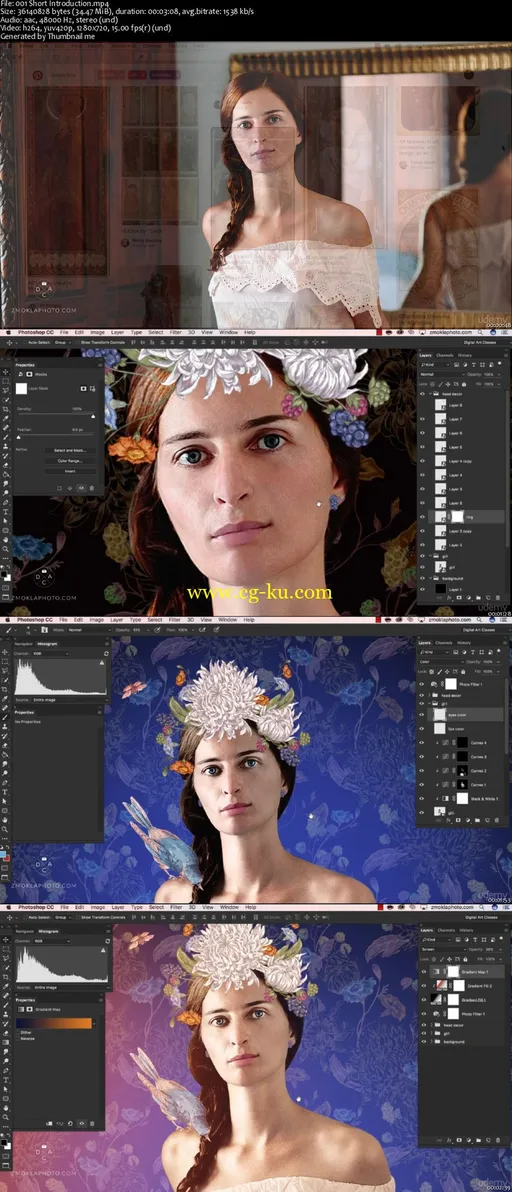Open Image menu in pink gradient frame
The height and width of the screenshot is (1192, 512).
coord(98,907)
